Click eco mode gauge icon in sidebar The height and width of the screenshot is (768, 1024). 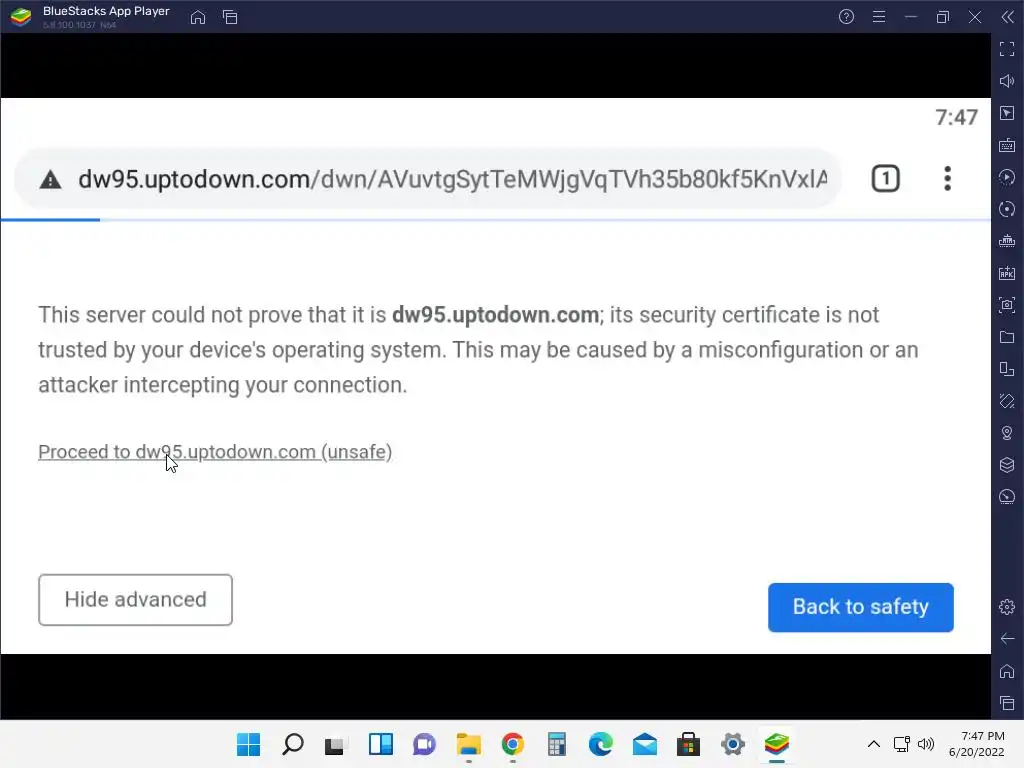click(x=1007, y=497)
